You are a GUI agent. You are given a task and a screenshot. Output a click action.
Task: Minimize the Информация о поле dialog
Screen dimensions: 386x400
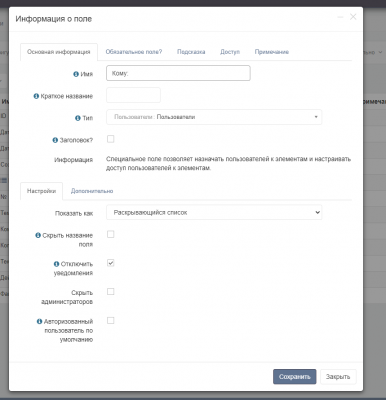click(340, 17)
